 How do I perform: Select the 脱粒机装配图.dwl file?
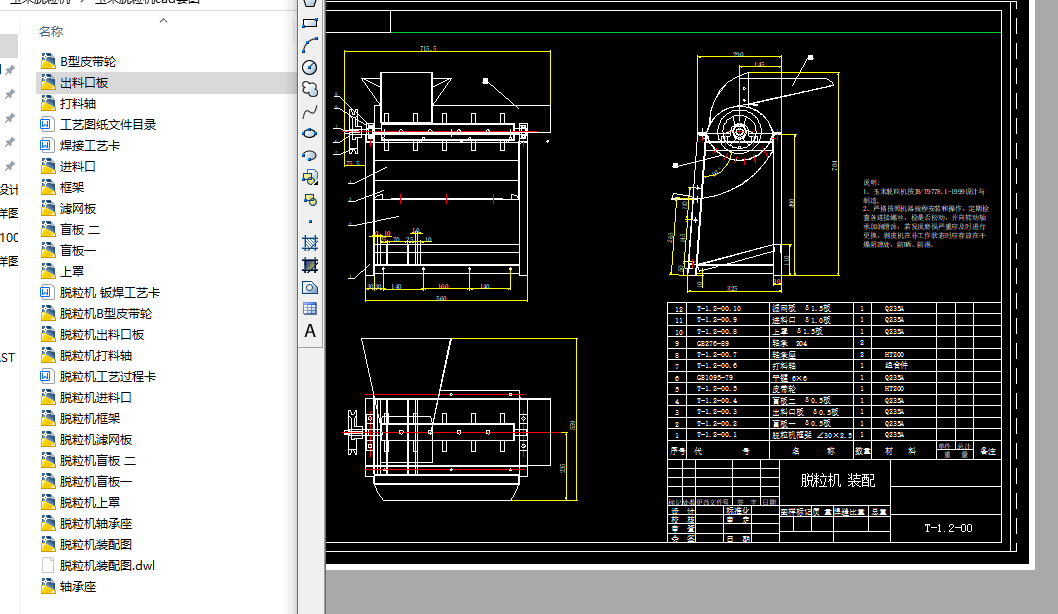coord(107,565)
